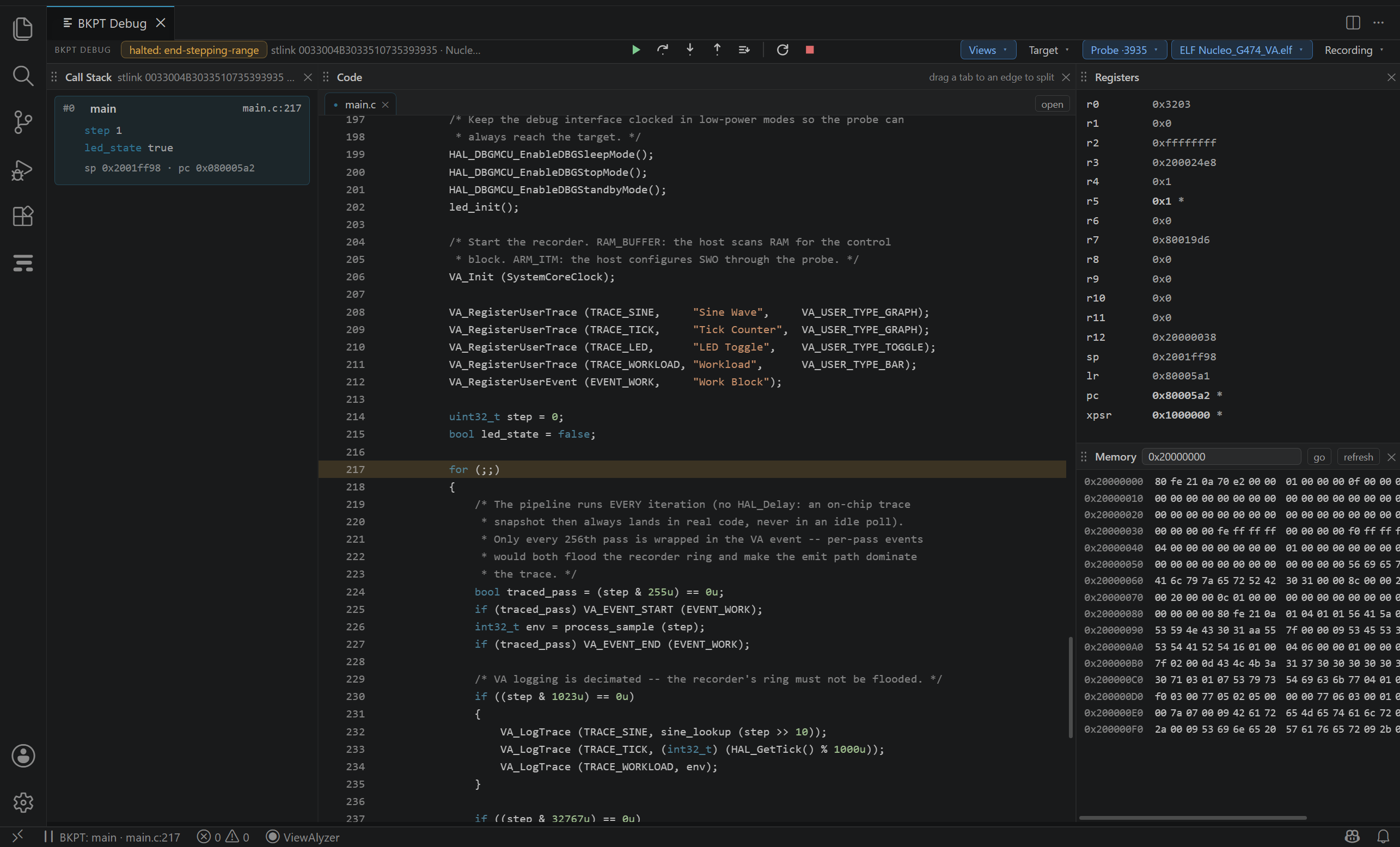The width and height of the screenshot is (1400, 847).
Task: Click the Step Out up-arrow icon
Action: 717,50
